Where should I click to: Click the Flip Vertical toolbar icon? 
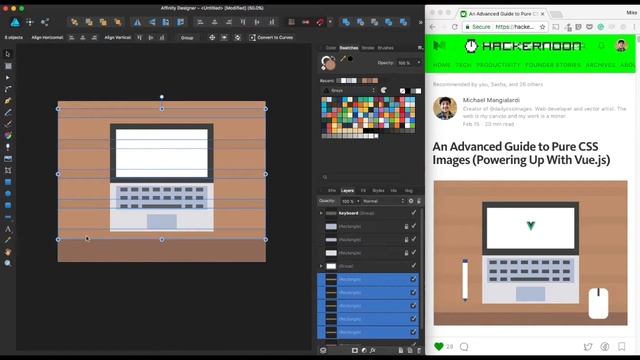(152, 22)
